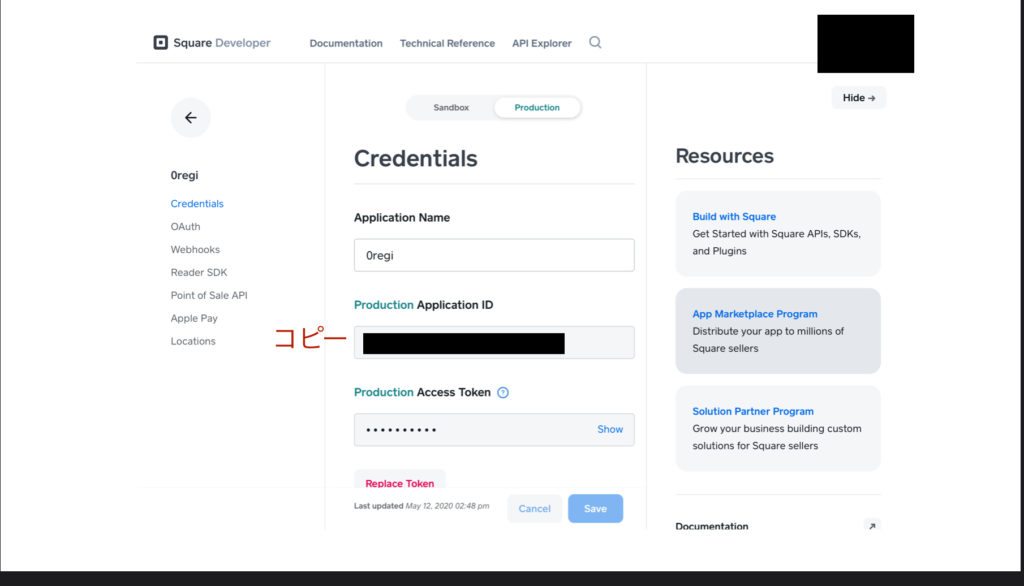Click the Square Developer logo icon

click(160, 43)
